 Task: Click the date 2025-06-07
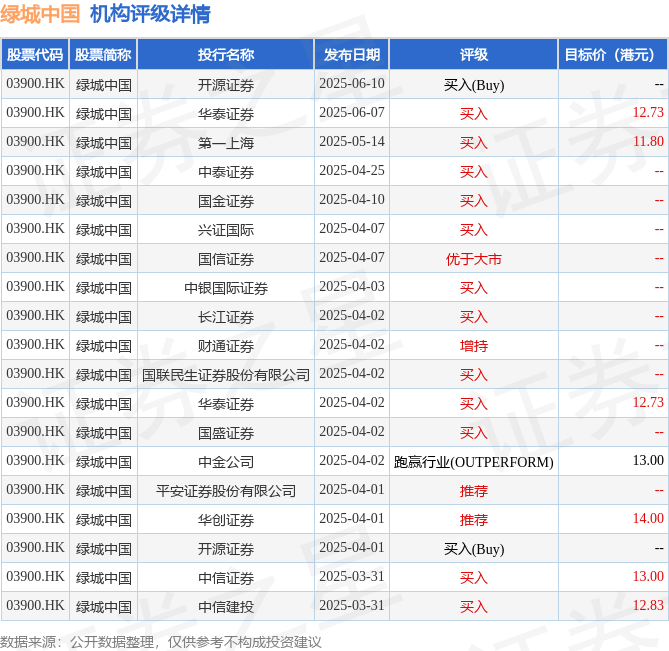[x=352, y=113]
